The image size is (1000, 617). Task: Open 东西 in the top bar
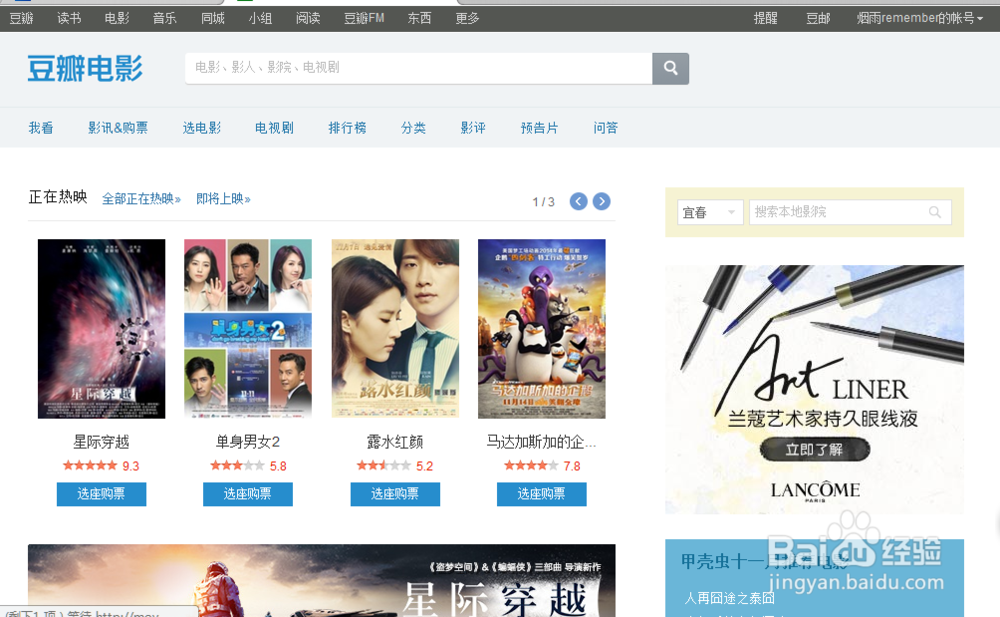click(419, 18)
